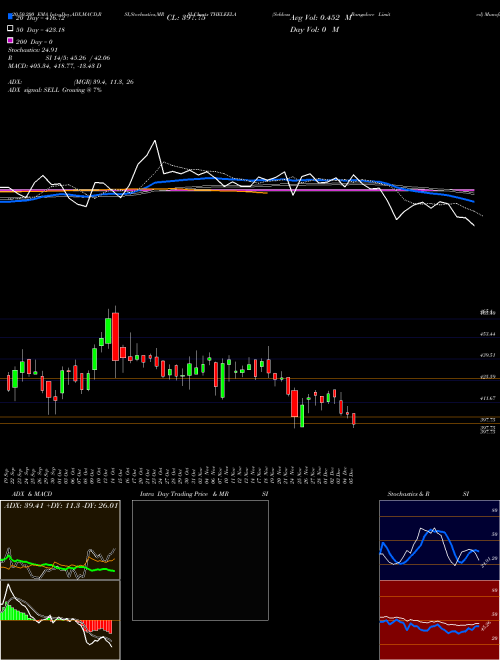The width and height of the screenshot is (500, 660).
Task: Click the 'Day Vol: 0 M' label
Action: point(314,30)
